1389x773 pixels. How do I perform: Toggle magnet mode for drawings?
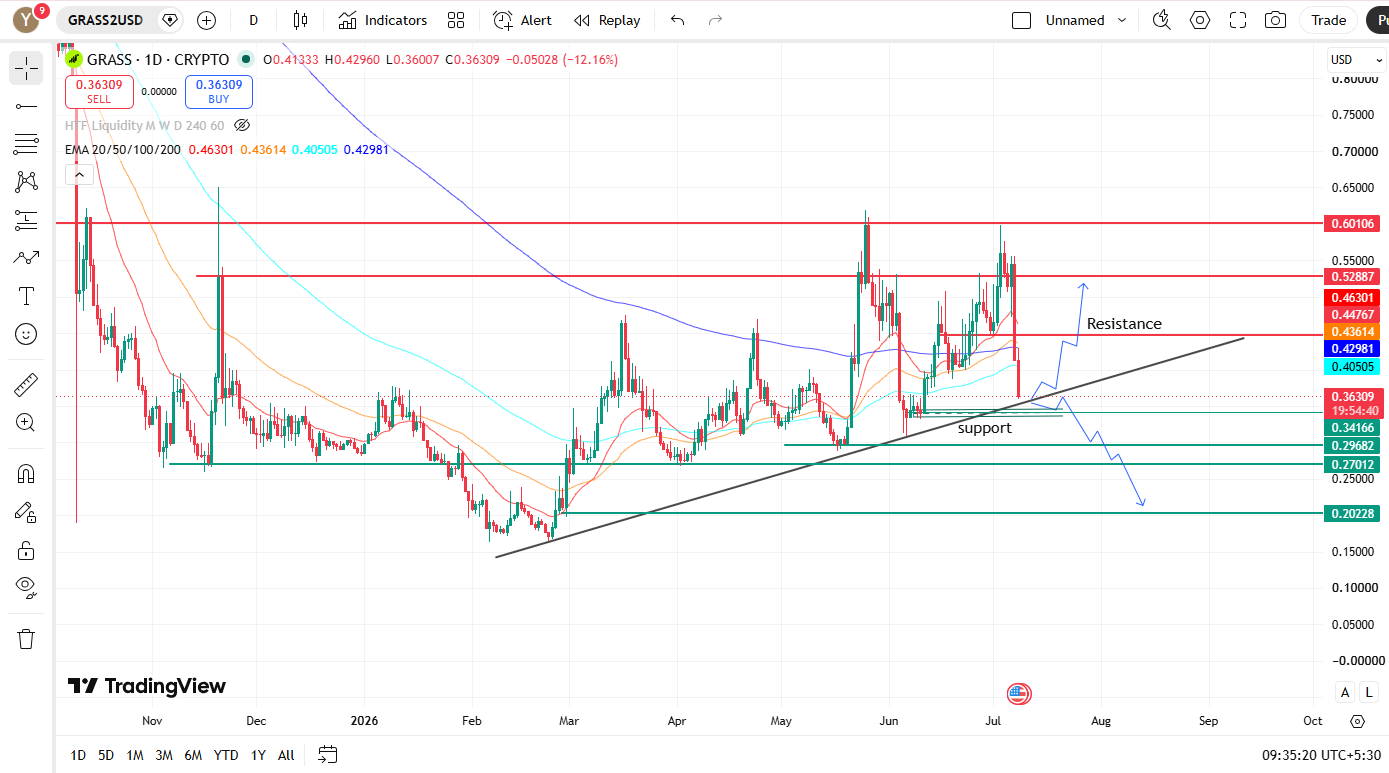[x=26, y=473]
